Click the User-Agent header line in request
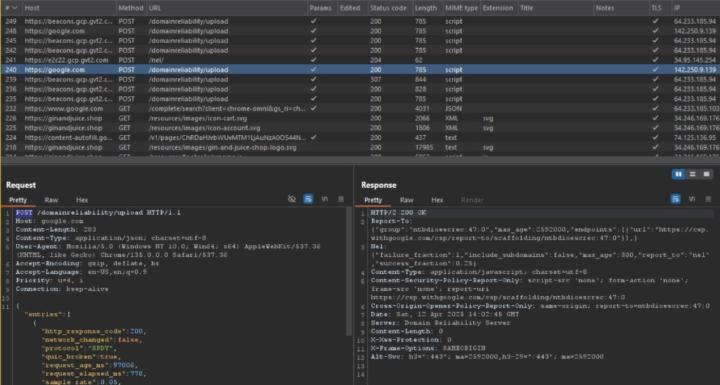 coord(168,250)
